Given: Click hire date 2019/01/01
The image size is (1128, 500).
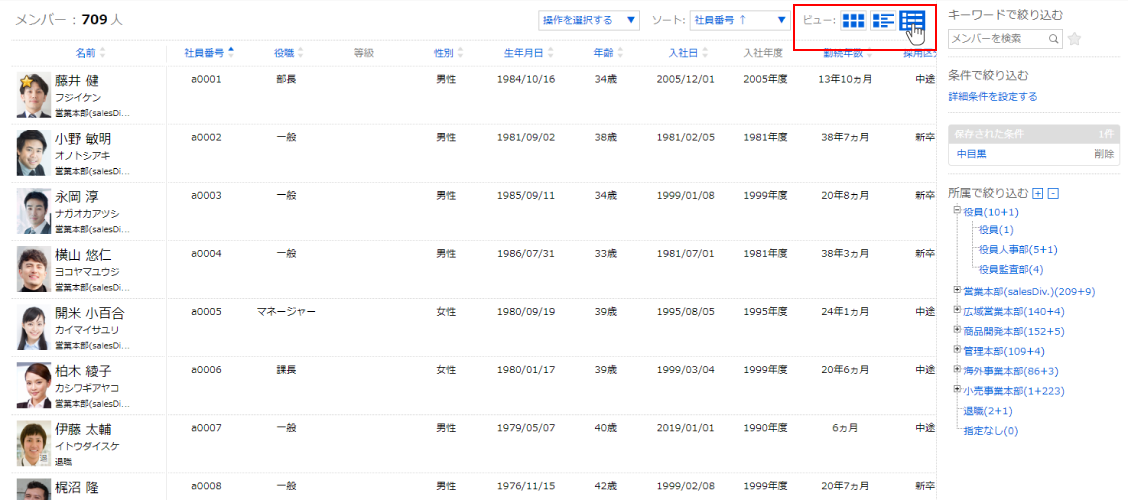Looking at the screenshot, I should pos(686,428).
